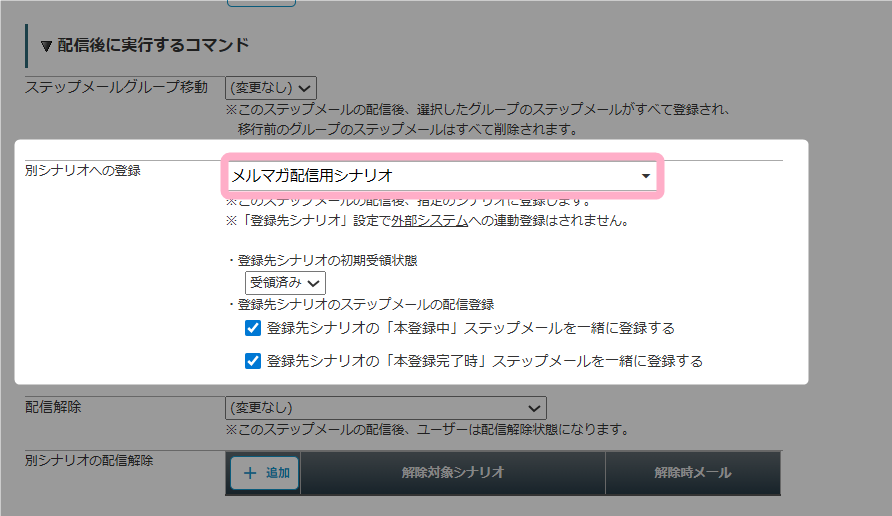
Task: Click the plus icon in the 追加 button
Action: click(250, 473)
